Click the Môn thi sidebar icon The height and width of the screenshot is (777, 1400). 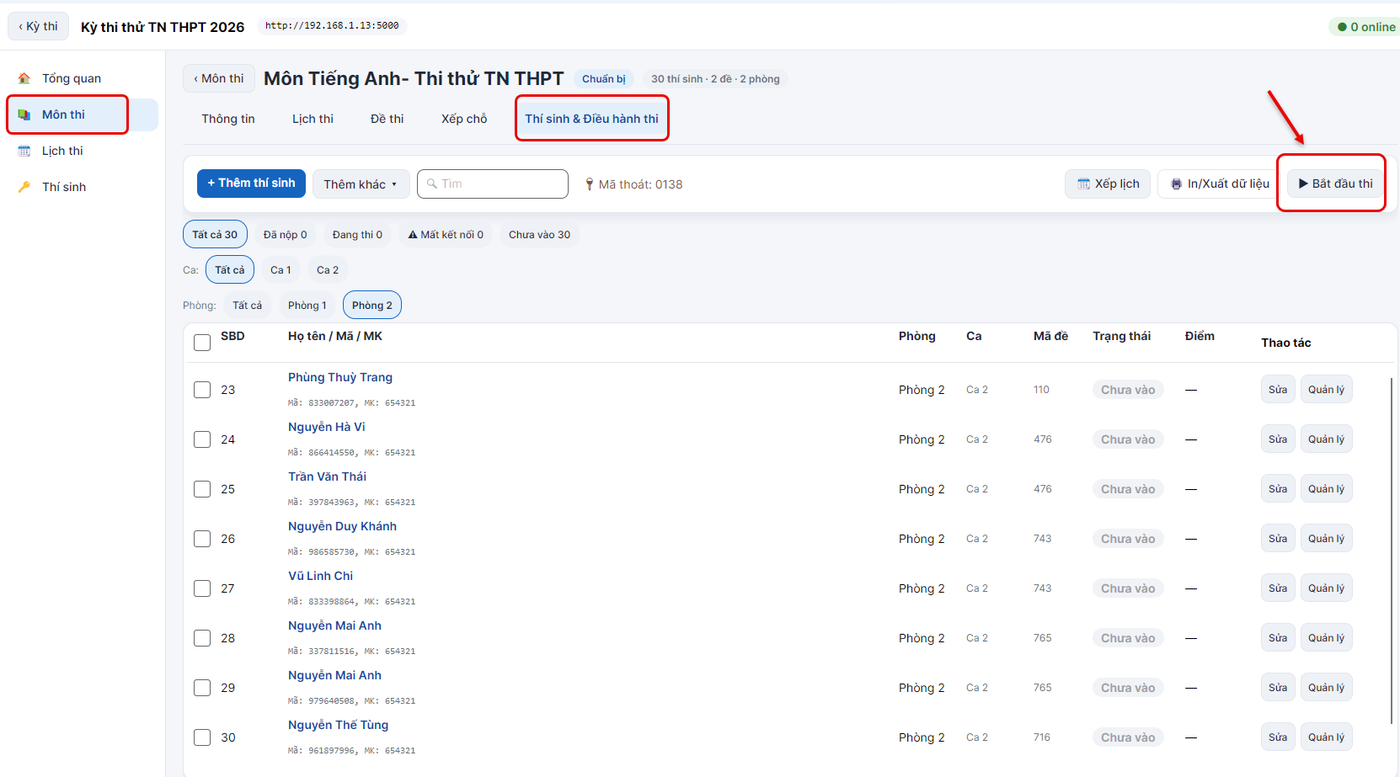24,115
